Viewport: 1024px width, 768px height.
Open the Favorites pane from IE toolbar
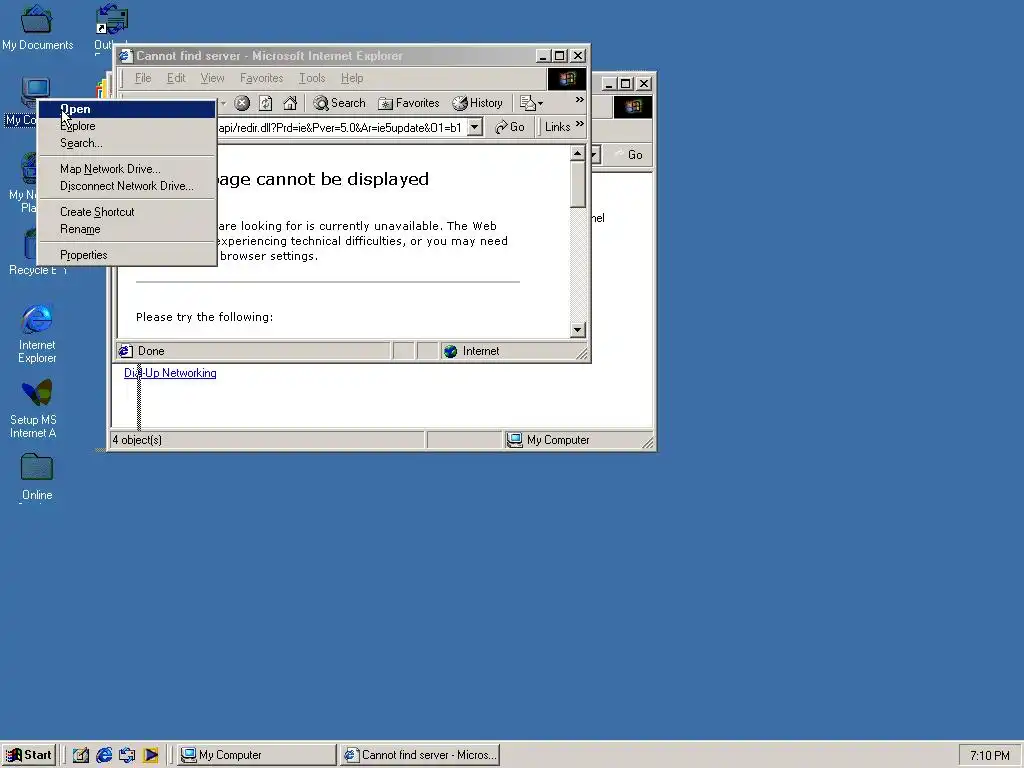409,103
